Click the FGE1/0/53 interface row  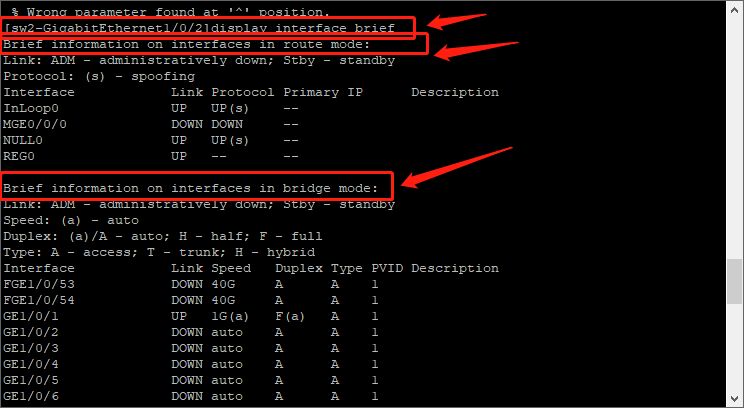click(x=191, y=284)
